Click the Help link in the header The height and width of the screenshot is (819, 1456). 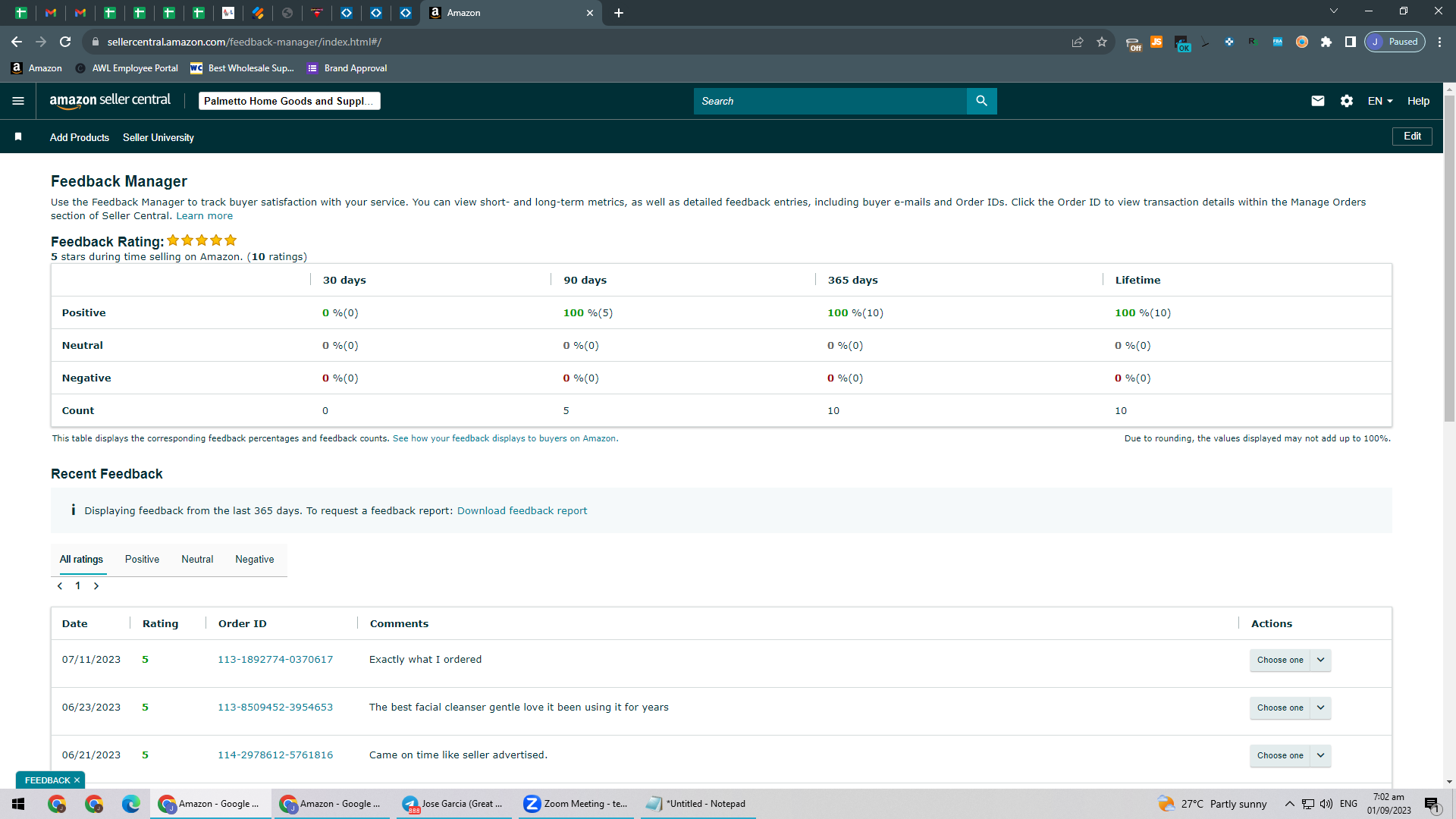click(1418, 101)
